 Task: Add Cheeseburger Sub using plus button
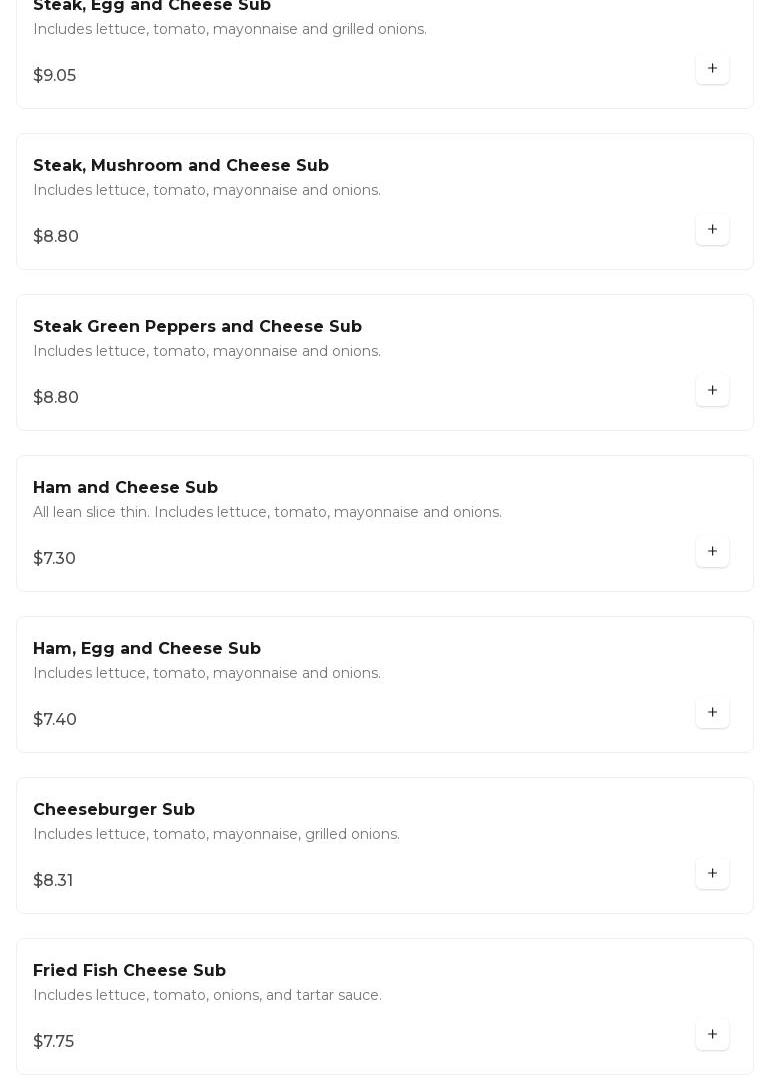tap(712, 873)
